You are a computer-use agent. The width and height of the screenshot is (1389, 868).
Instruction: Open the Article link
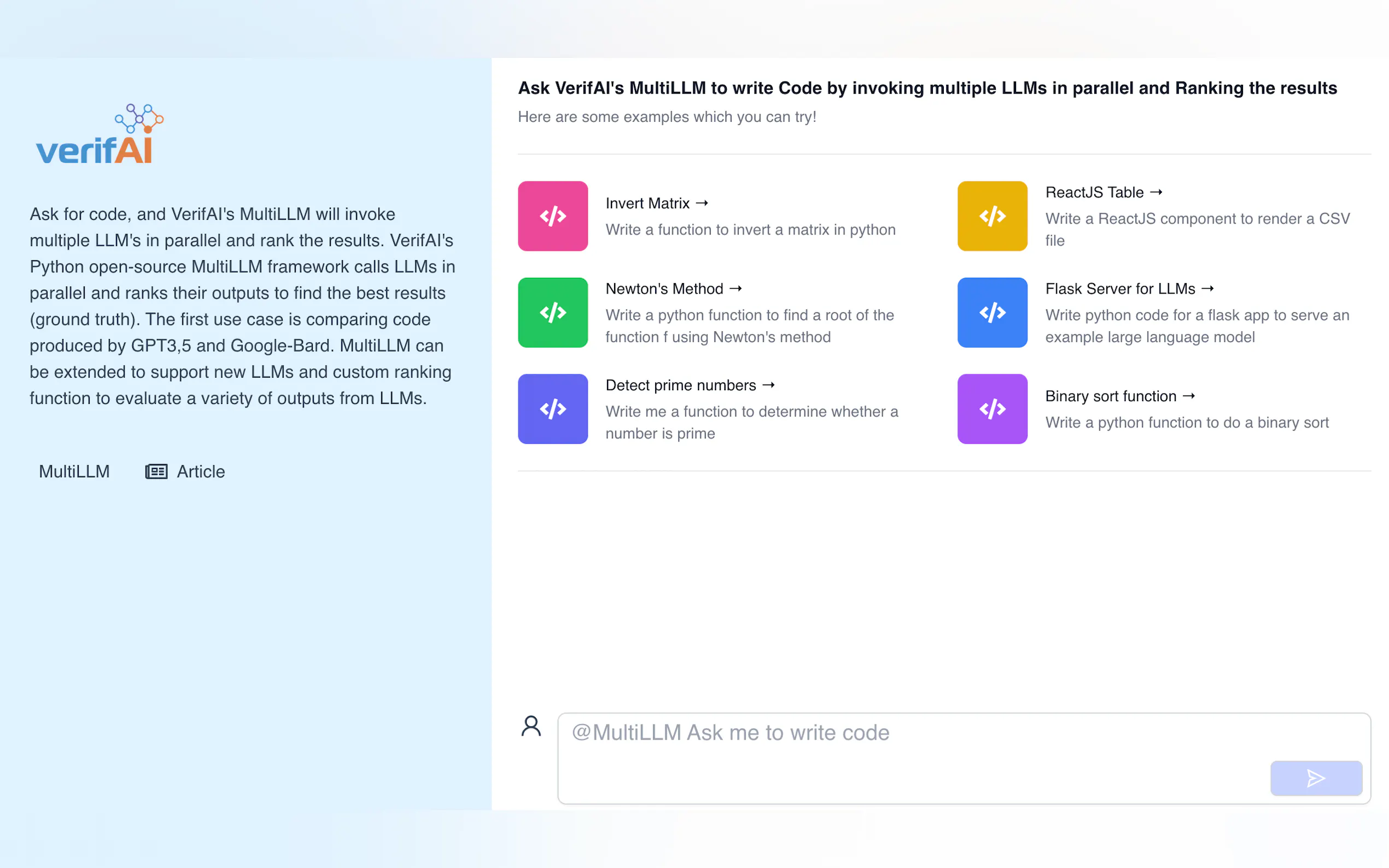click(x=200, y=471)
